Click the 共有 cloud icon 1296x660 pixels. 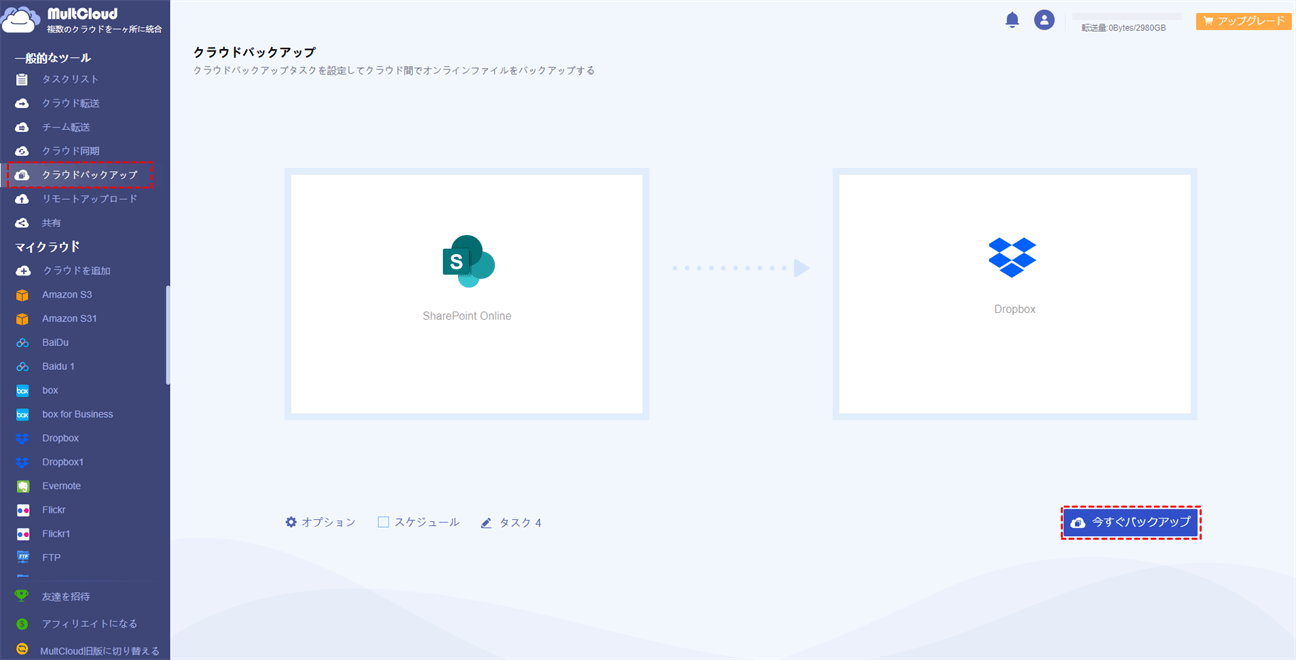point(22,223)
